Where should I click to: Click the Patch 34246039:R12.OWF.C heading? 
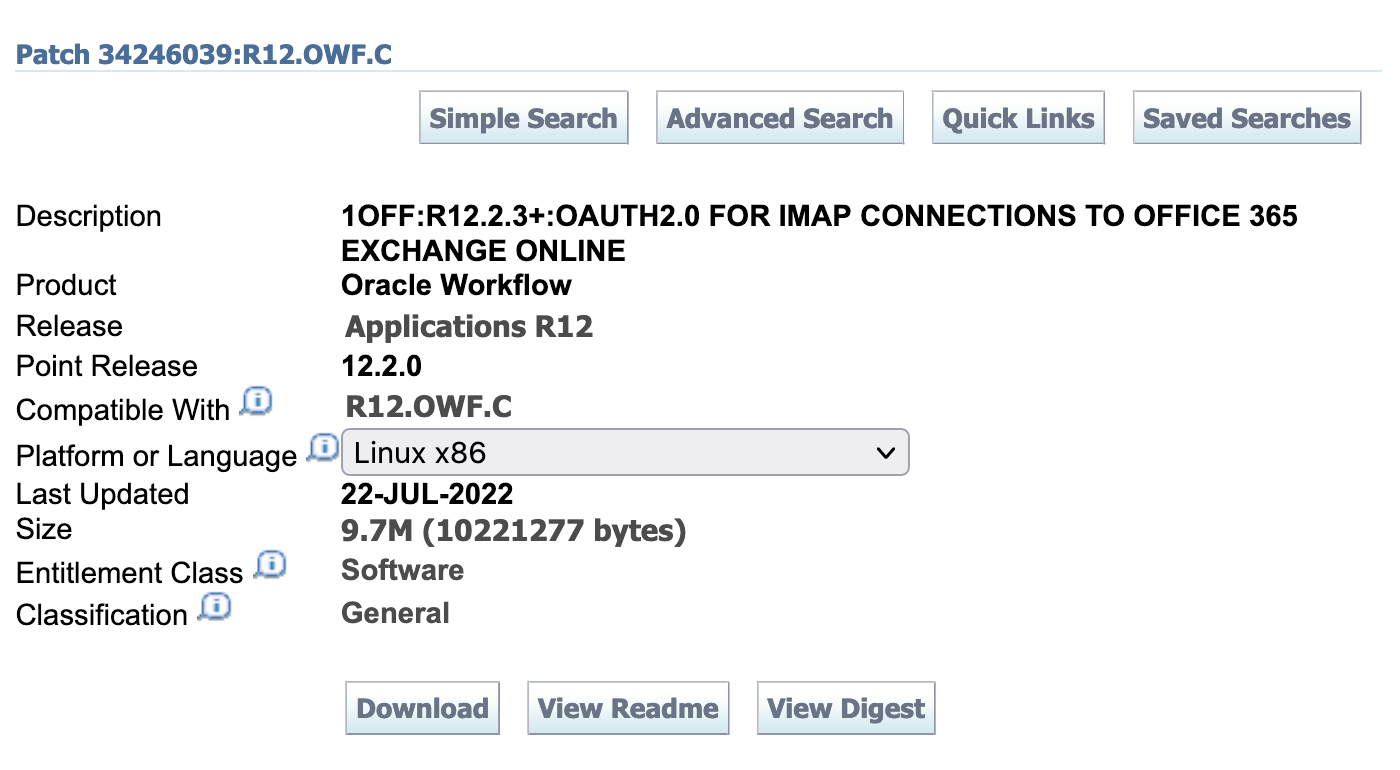[x=204, y=54]
